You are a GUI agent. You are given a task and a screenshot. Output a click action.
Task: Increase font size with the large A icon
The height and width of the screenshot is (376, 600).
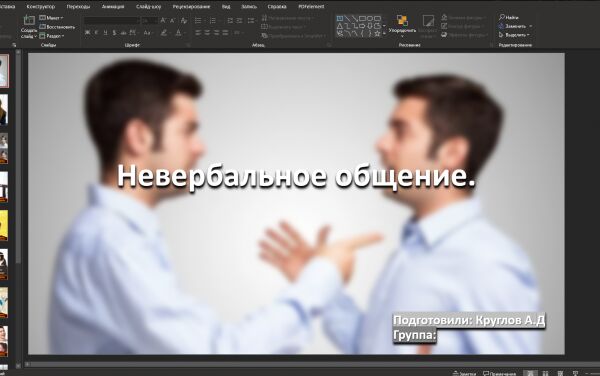(x=163, y=20)
